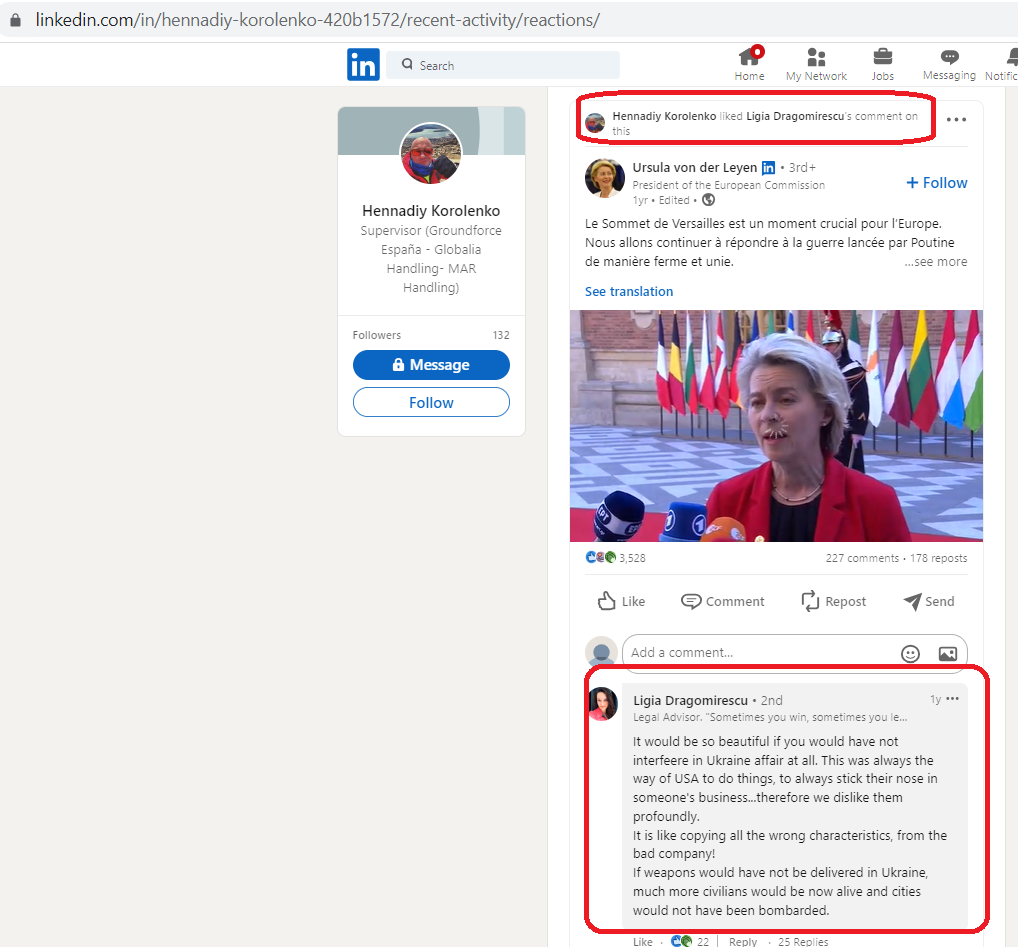Click Ligia Dragomirescu name in comment
The image size is (1018, 947).
click(690, 700)
